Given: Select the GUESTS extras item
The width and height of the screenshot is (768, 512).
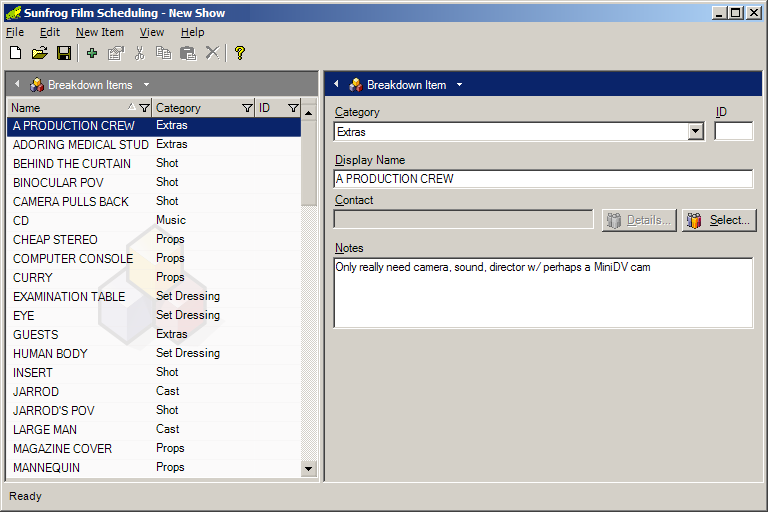Looking at the screenshot, I should click(154, 335).
